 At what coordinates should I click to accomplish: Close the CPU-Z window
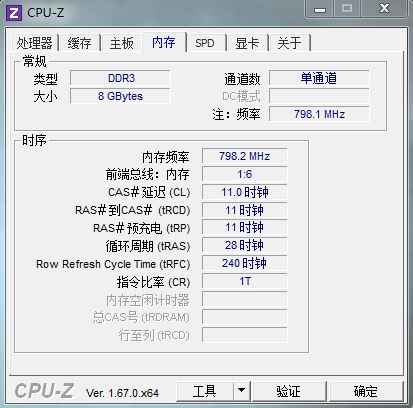click(384, 9)
